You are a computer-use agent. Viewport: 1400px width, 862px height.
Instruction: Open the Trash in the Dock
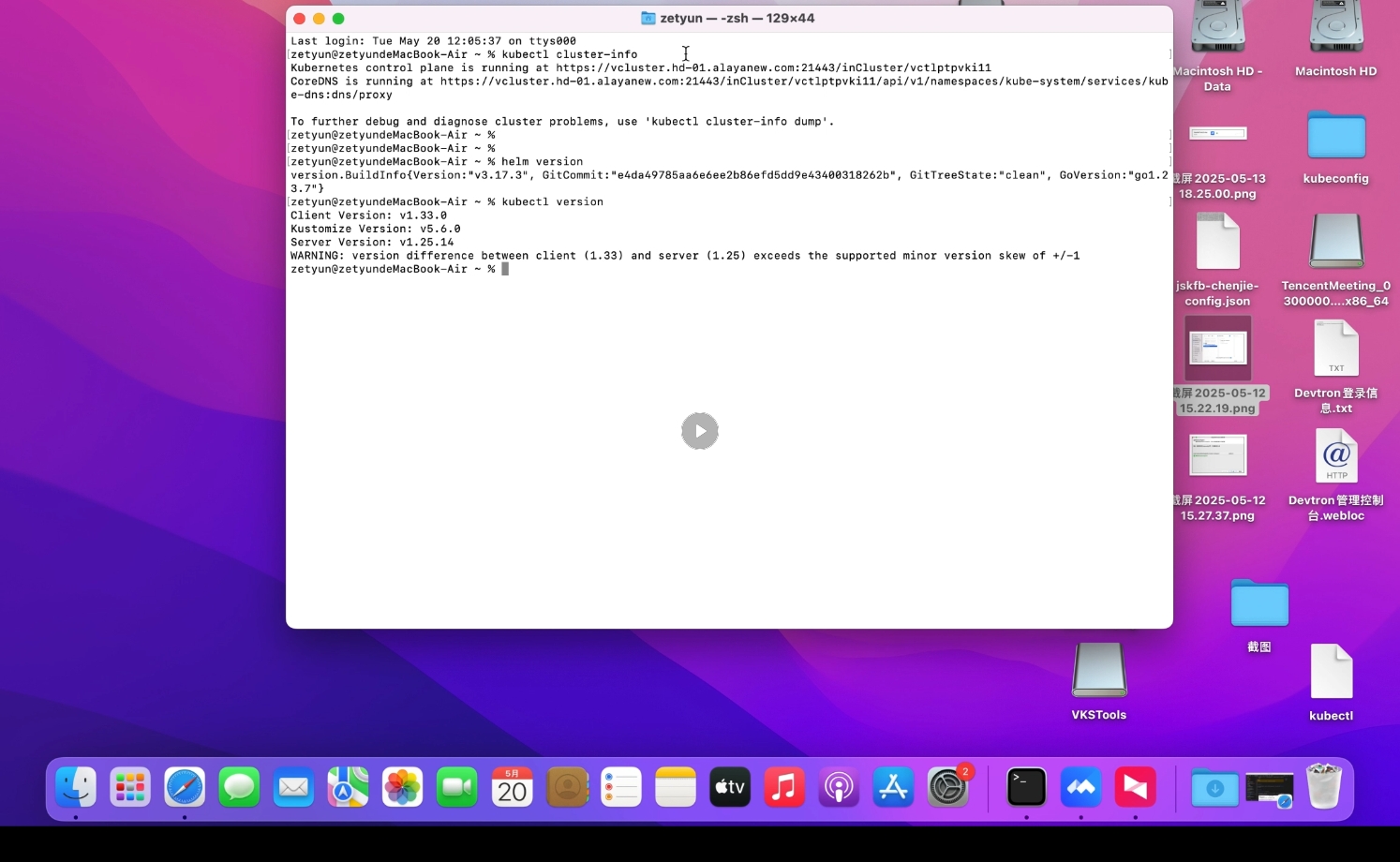pyautogui.click(x=1324, y=787)
